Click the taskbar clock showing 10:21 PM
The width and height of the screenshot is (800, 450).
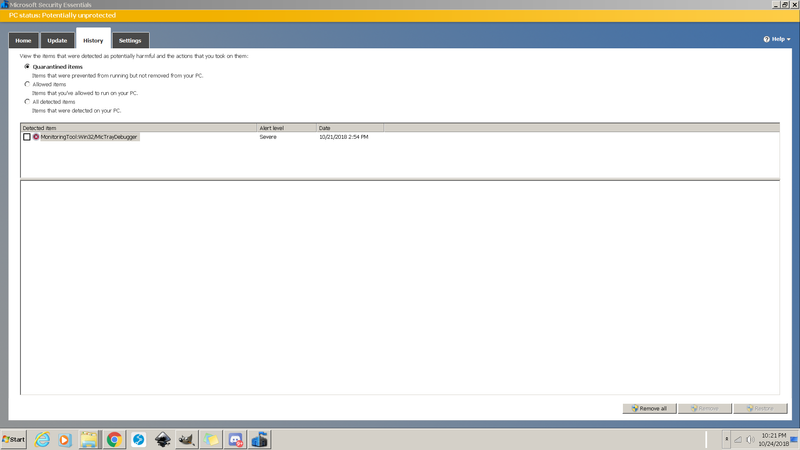click(773, 439)
